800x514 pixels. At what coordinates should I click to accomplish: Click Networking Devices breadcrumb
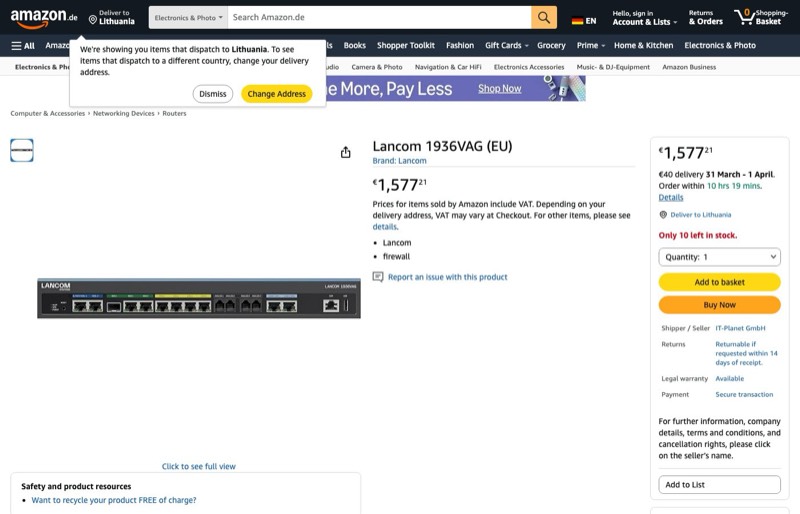[x=123, y=113]
